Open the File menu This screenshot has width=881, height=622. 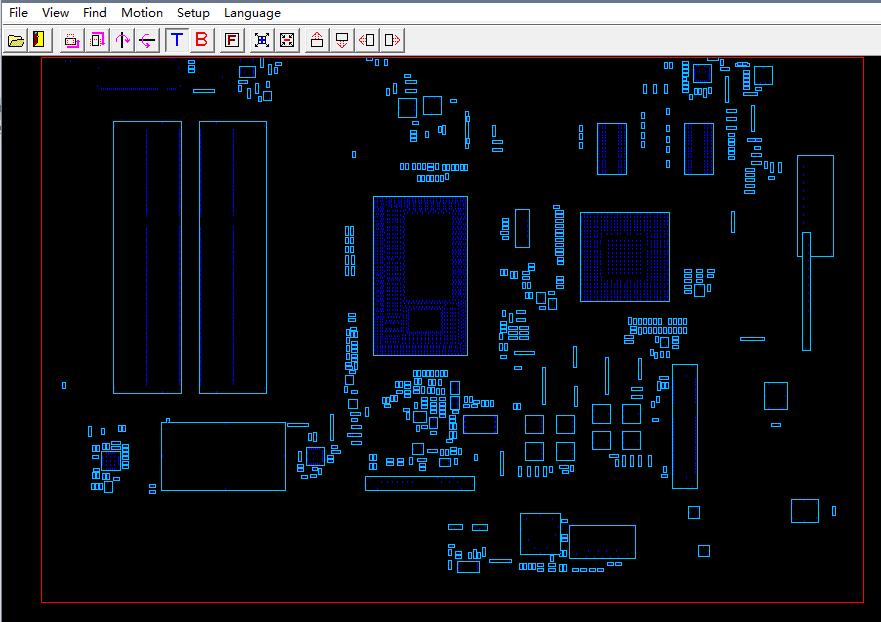pos(18,12)
